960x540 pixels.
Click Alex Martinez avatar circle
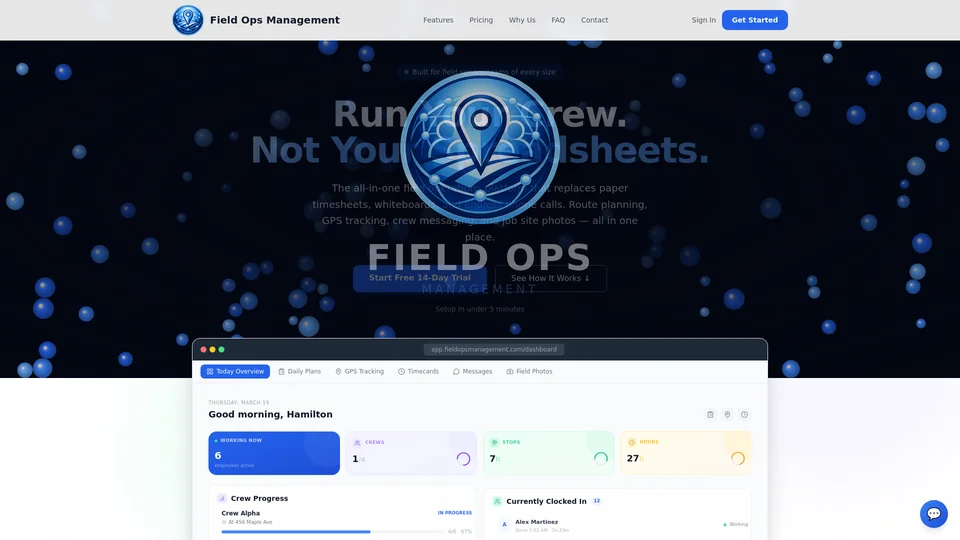[x=504, y=525]
